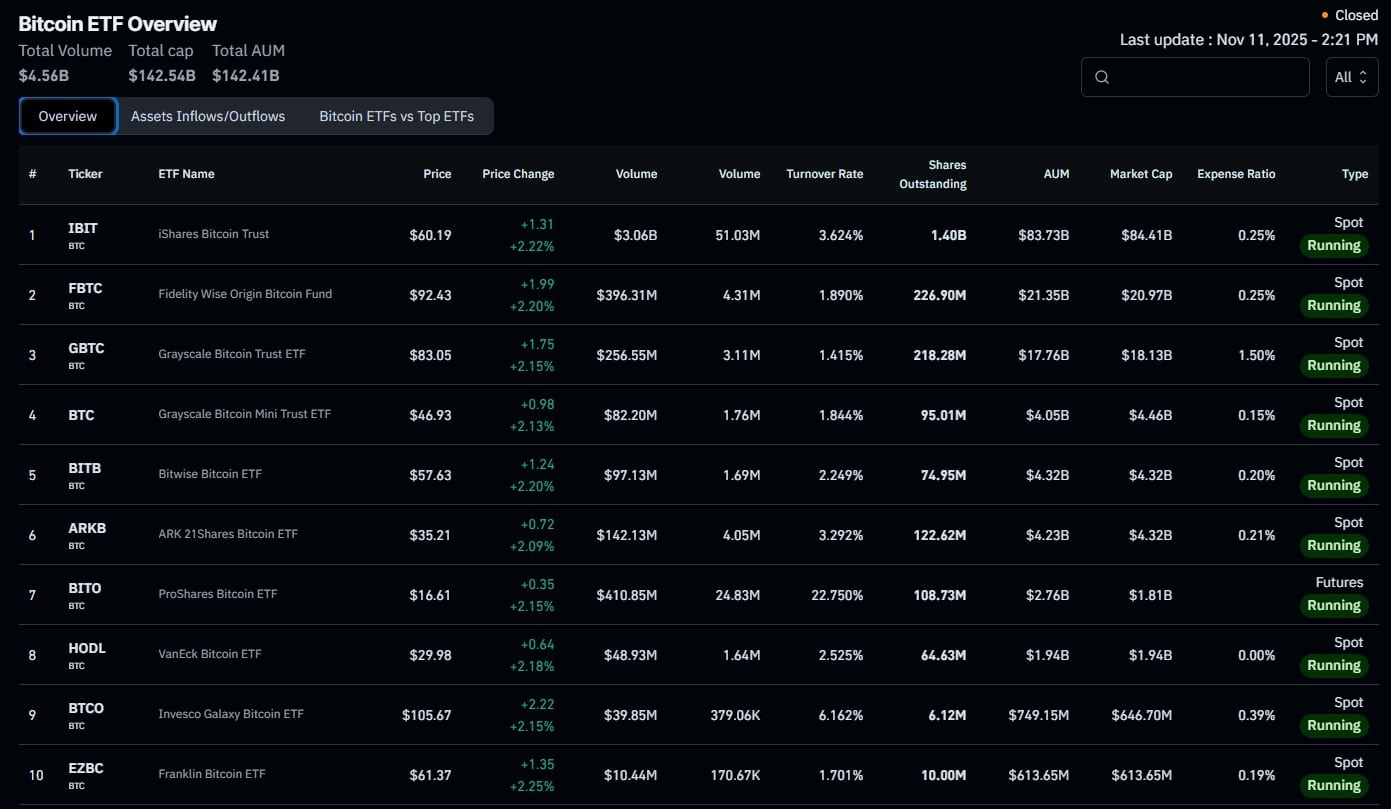
Task: Open the All filter dropdown
Action: 1351,77
